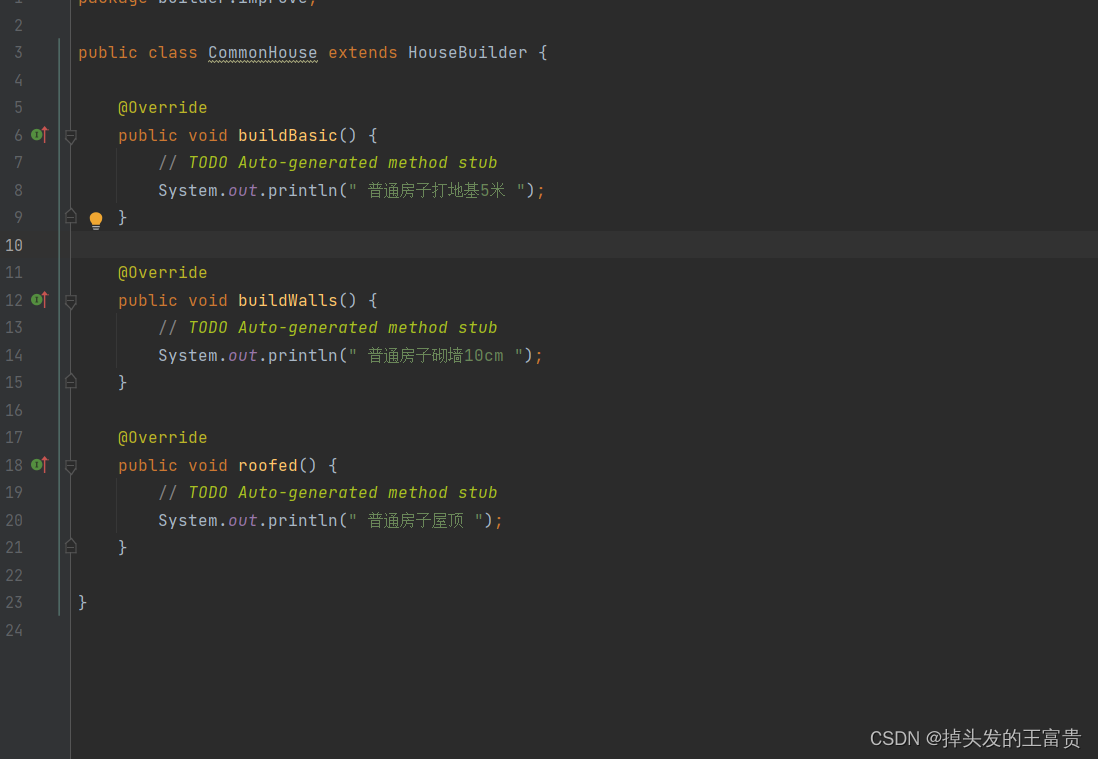Click the @Override annotation above roofed
This screenshot has height=759, width=1098.
click(162, 438)
